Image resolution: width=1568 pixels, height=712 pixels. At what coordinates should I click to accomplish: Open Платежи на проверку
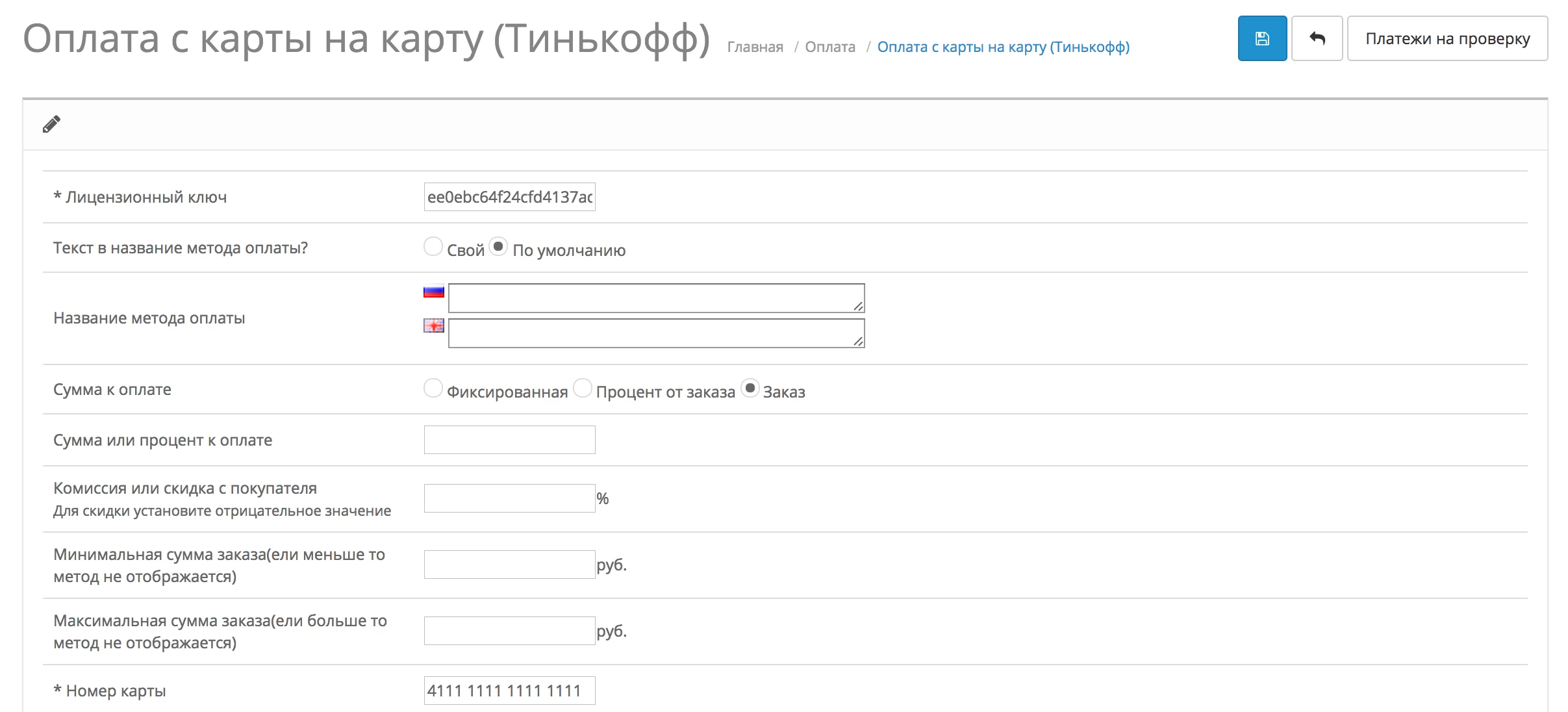coord(1447,38)
